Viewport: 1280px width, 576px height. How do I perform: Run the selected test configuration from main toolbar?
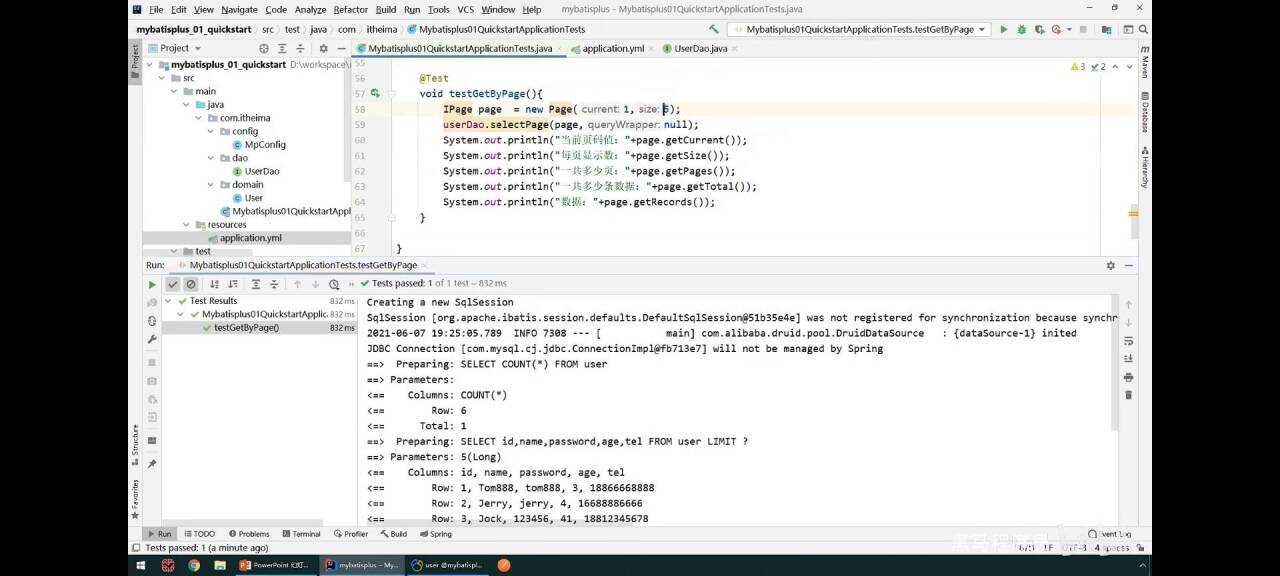(1005, 29)
